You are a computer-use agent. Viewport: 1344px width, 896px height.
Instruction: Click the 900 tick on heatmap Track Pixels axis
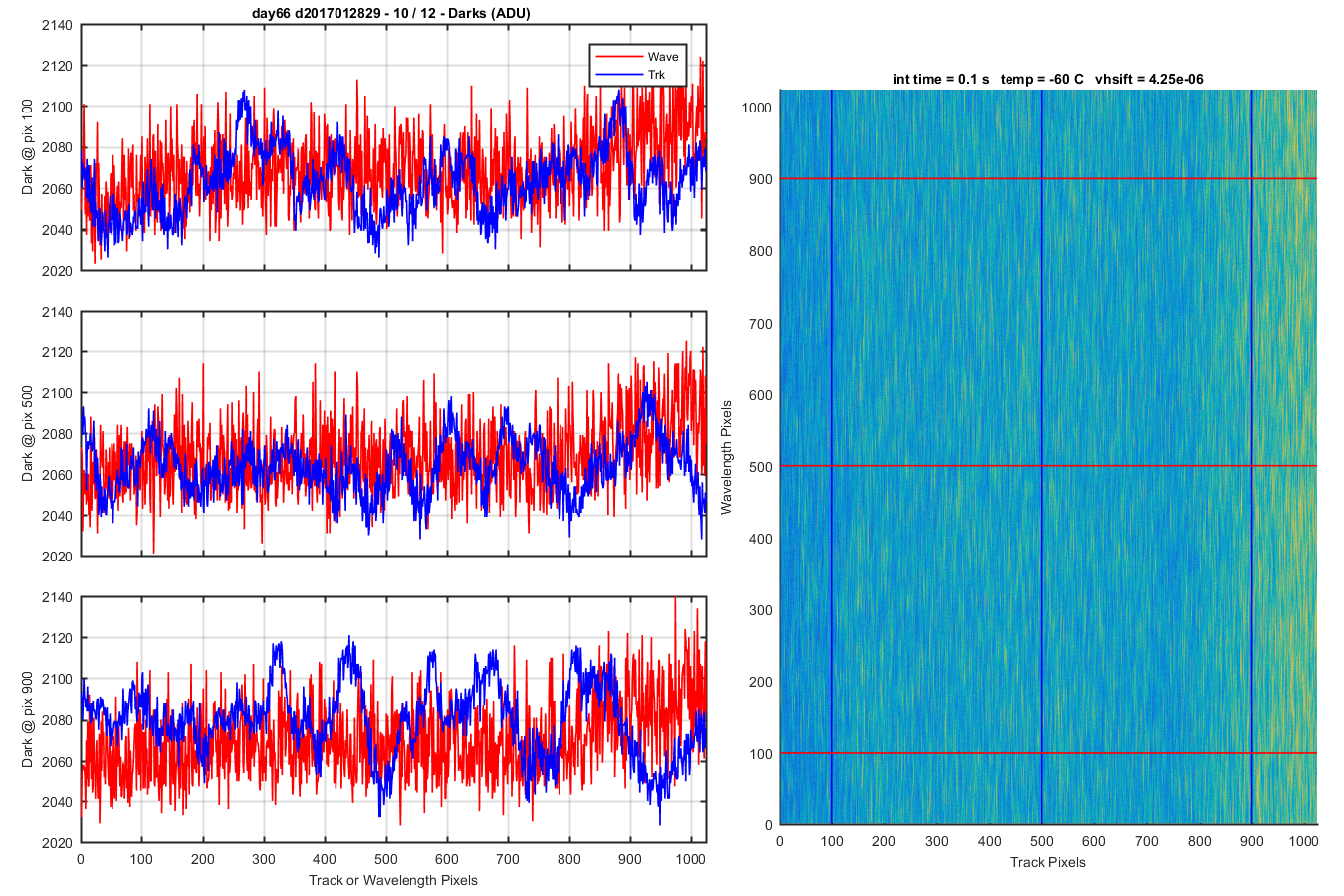tap(1251, 841)
